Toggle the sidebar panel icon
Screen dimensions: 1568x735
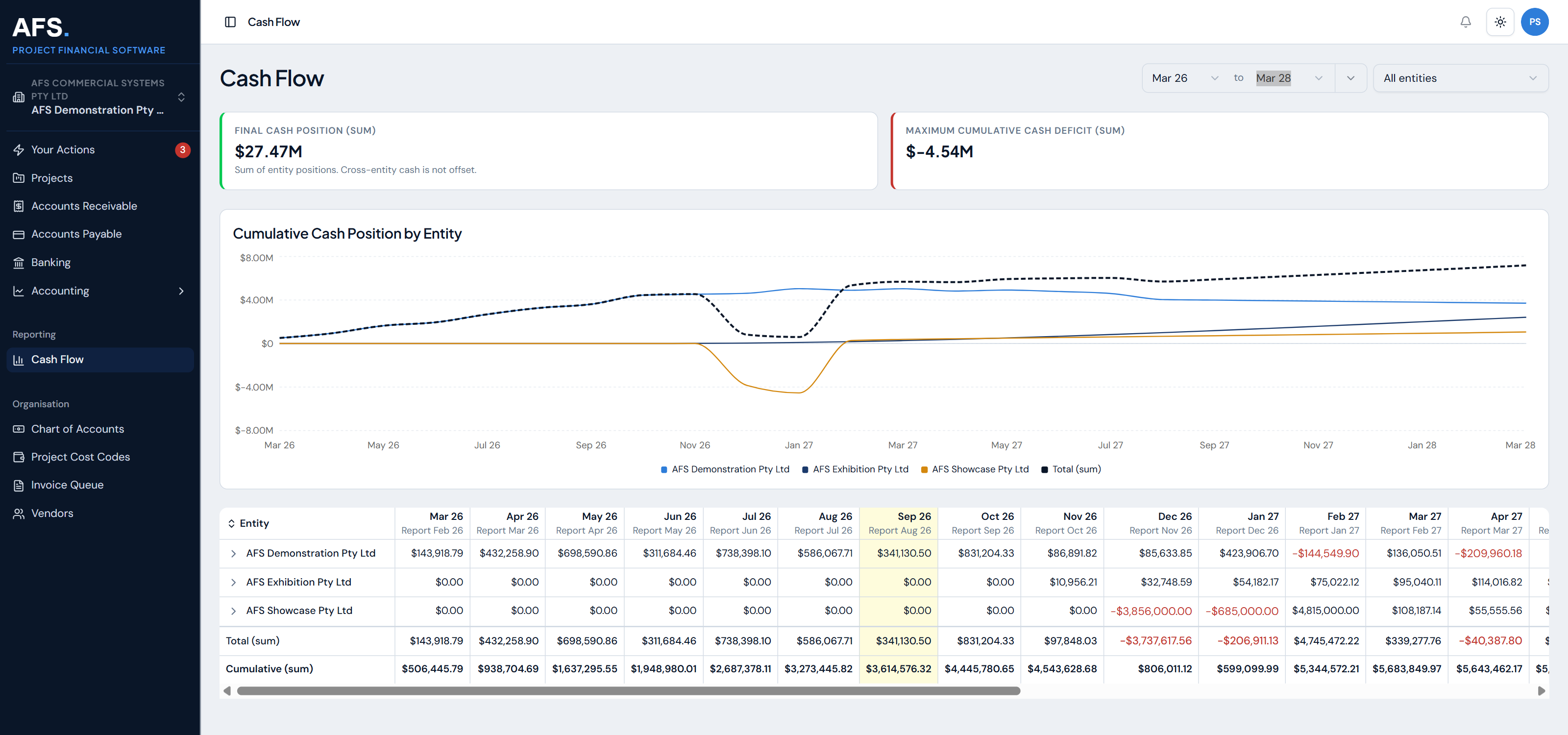[230, 22]
